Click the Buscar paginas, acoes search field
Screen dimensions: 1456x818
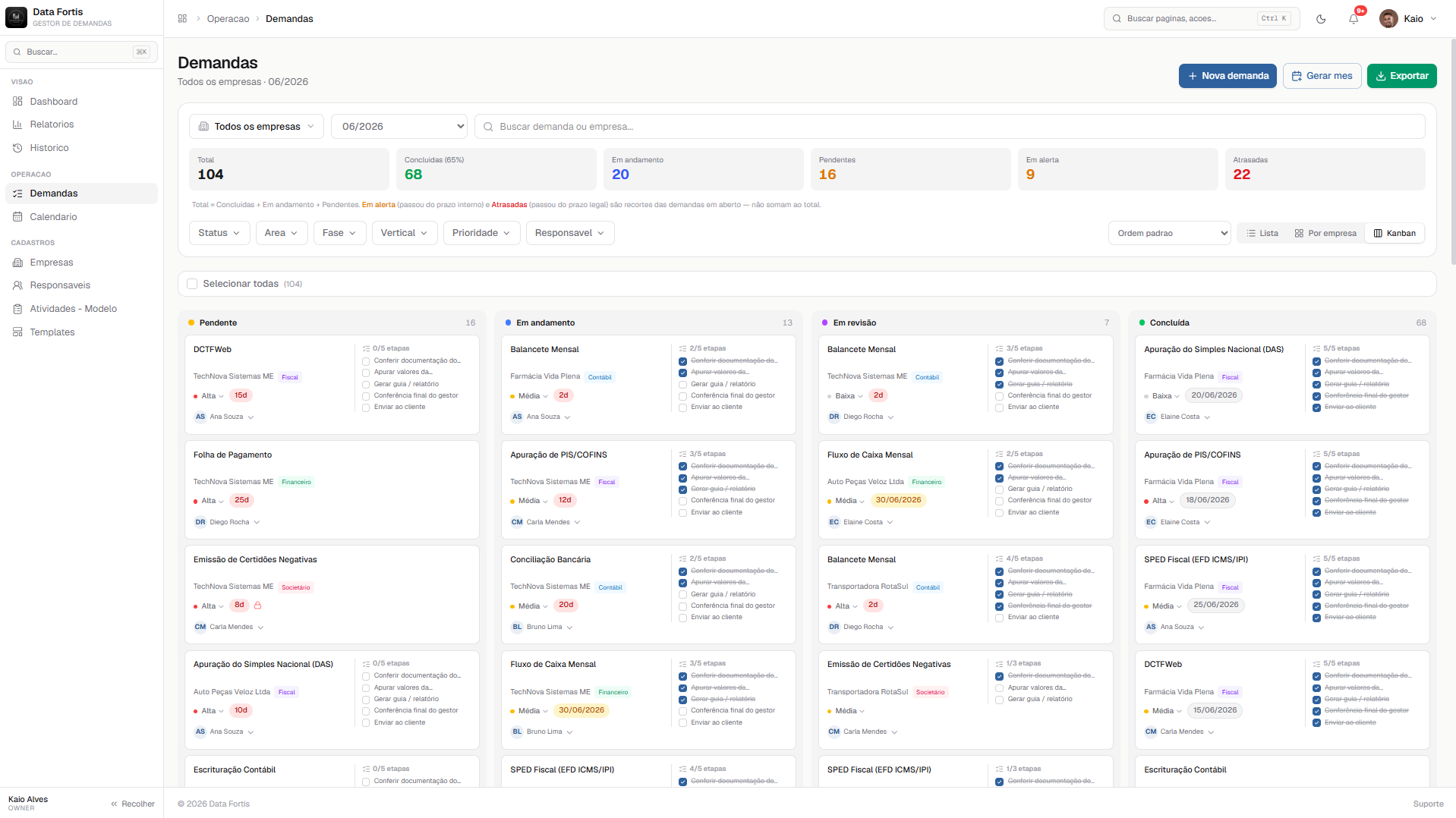(1201, 19)
